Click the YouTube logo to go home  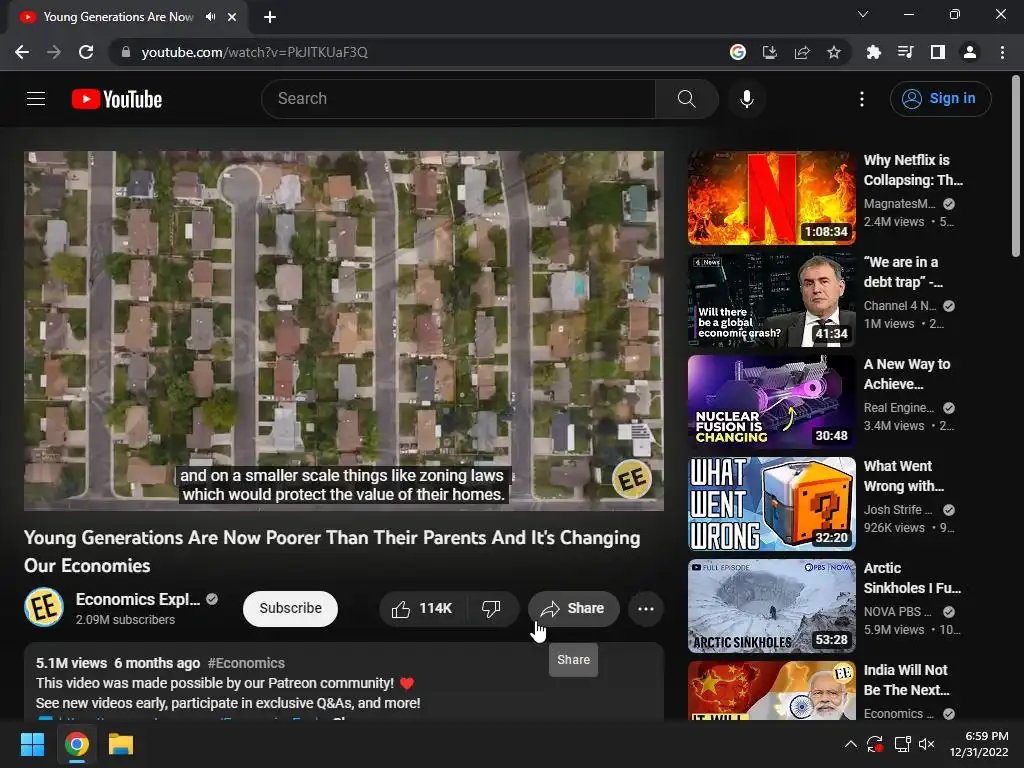click(117, 99)
